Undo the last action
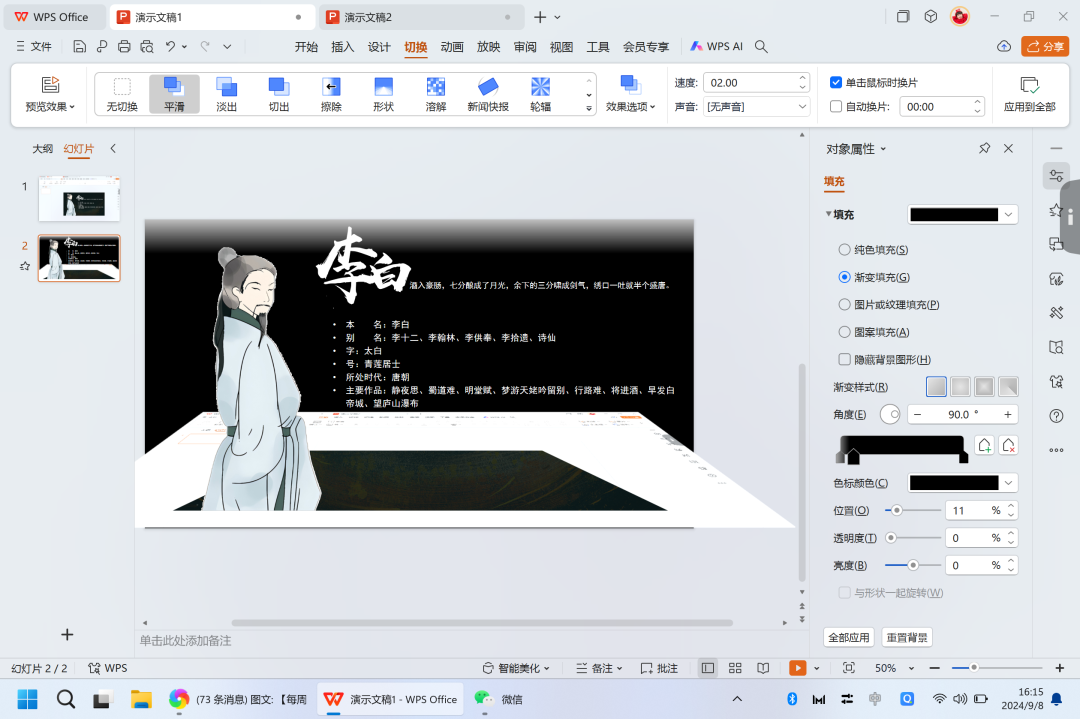1080x719 pixels. 170,46
